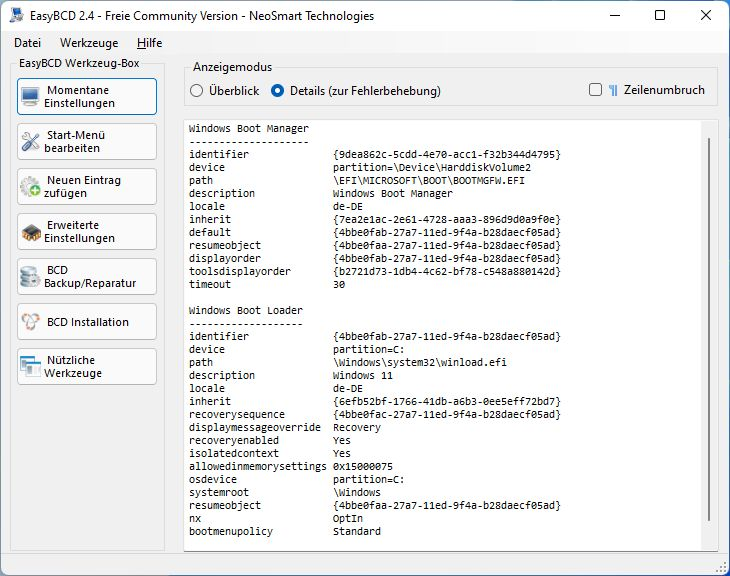Screen dimensions: 730x576
Task: Select Details (zur Fehlerbehebung) radio button
Action: 277,90
